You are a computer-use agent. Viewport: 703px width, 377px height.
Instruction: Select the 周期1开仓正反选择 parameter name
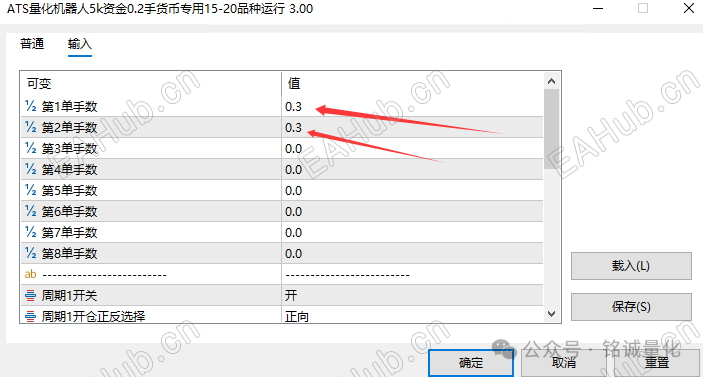pyautogui.click(x=93, y=316)
